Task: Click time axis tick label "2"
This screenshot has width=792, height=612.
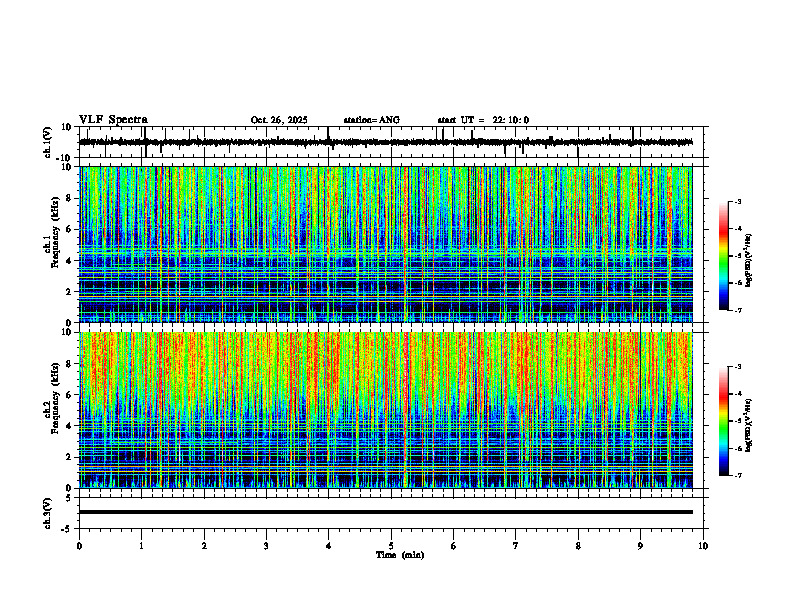Action: [204, 546]
